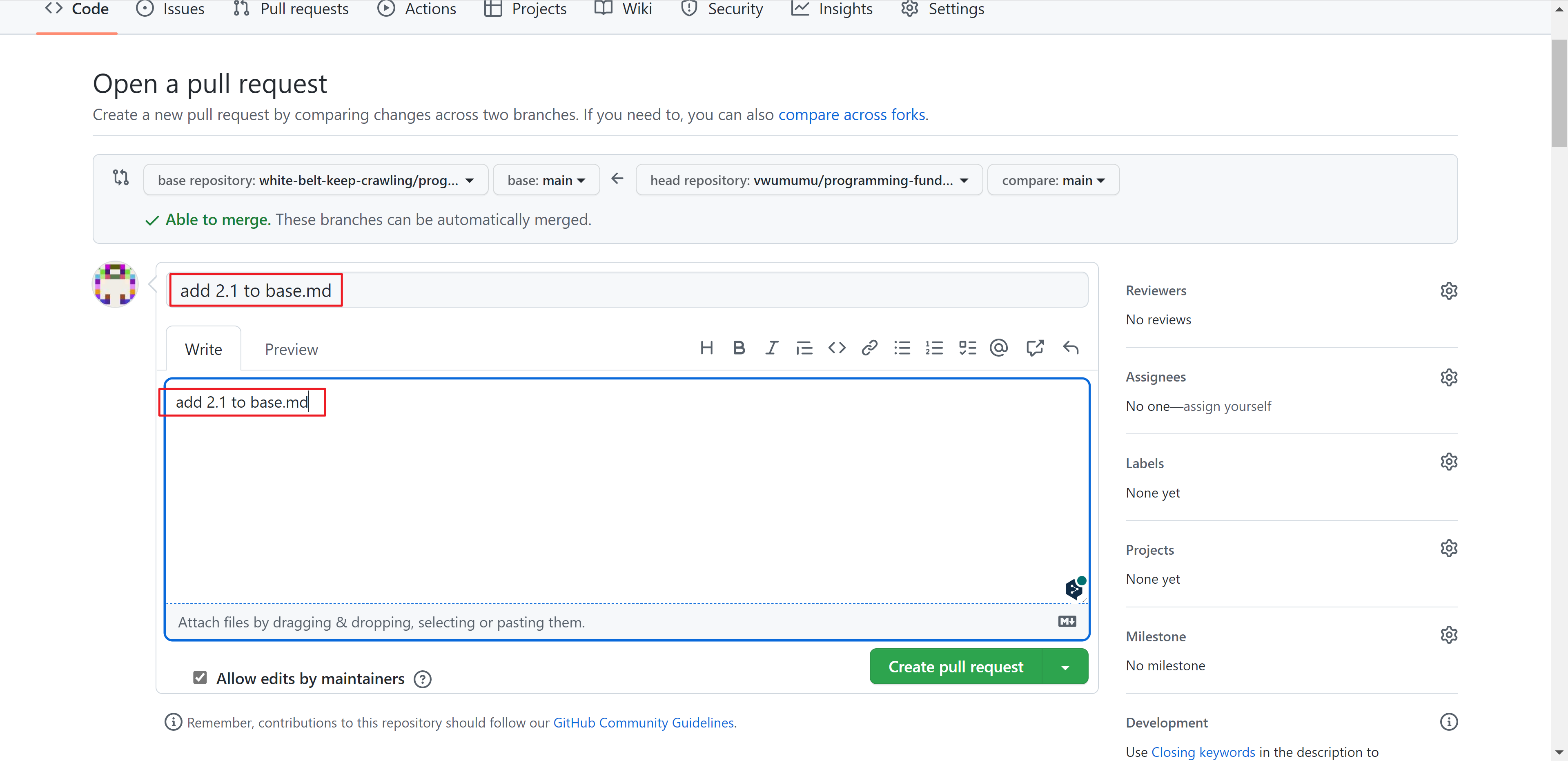Apply italic formatting icon
Image resolution: width=1568 pixels, height=761 pixels.
click(771, 348)
